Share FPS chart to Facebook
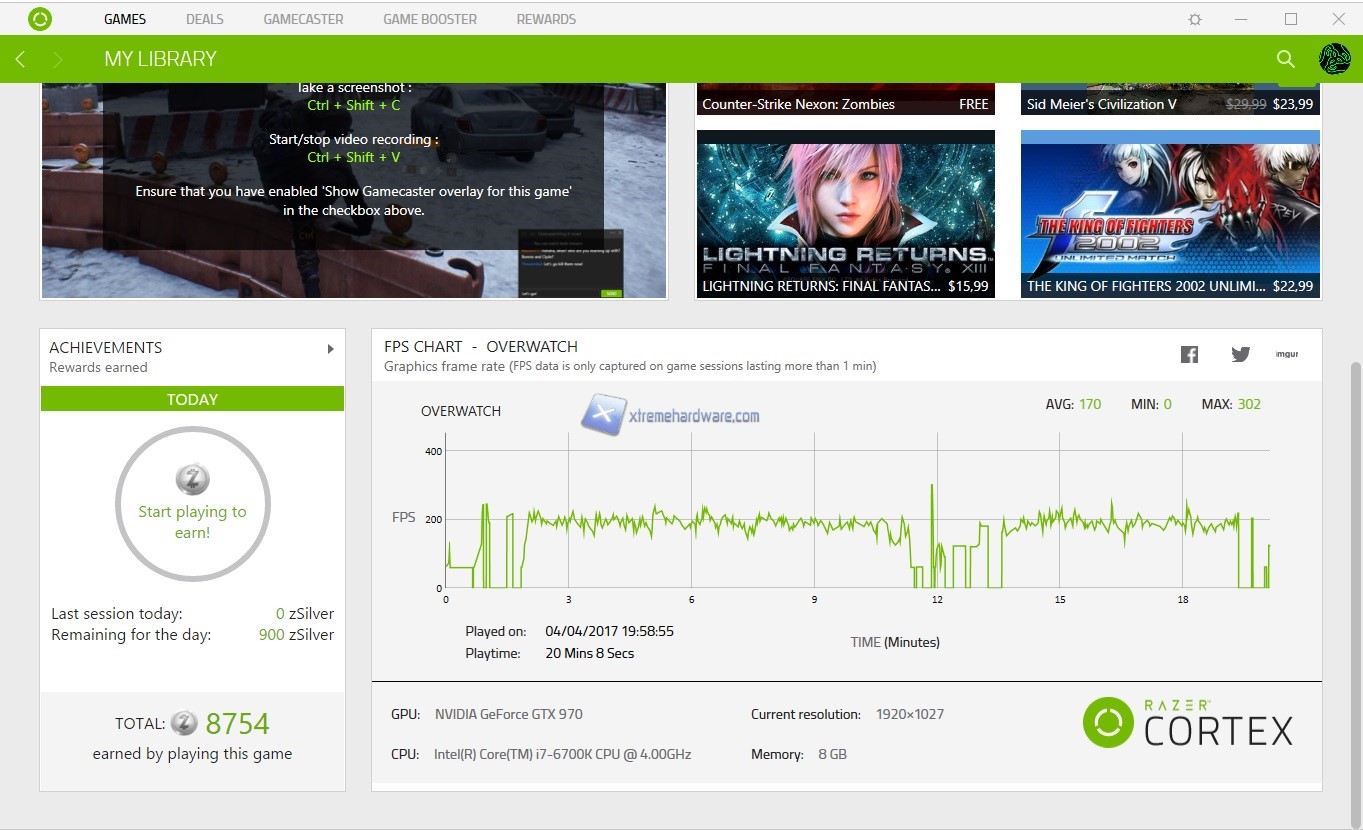The width and height of the screenshot is (1363, 830). pyautogui.click(x=1189, y=354)
